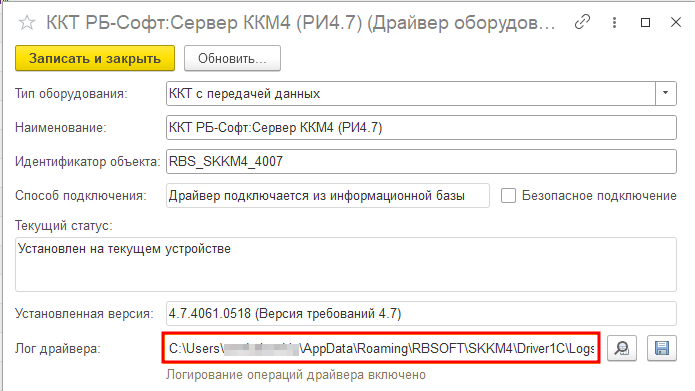Maximize the driver settings window
The image size is (695, 391).
pyautogui.click(x=645, y=22)
